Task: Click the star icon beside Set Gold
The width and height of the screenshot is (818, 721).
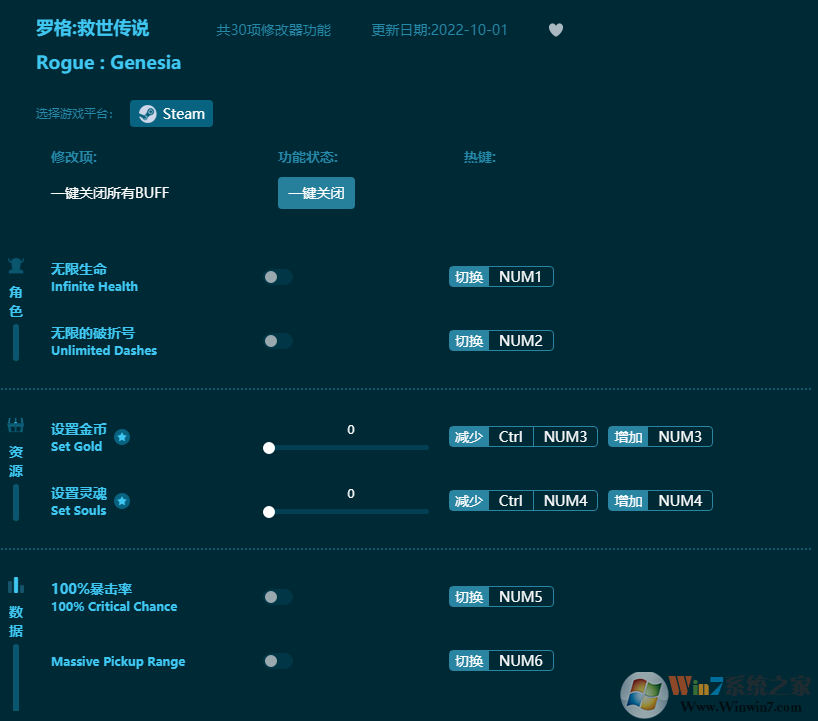Action: [122, 437]
